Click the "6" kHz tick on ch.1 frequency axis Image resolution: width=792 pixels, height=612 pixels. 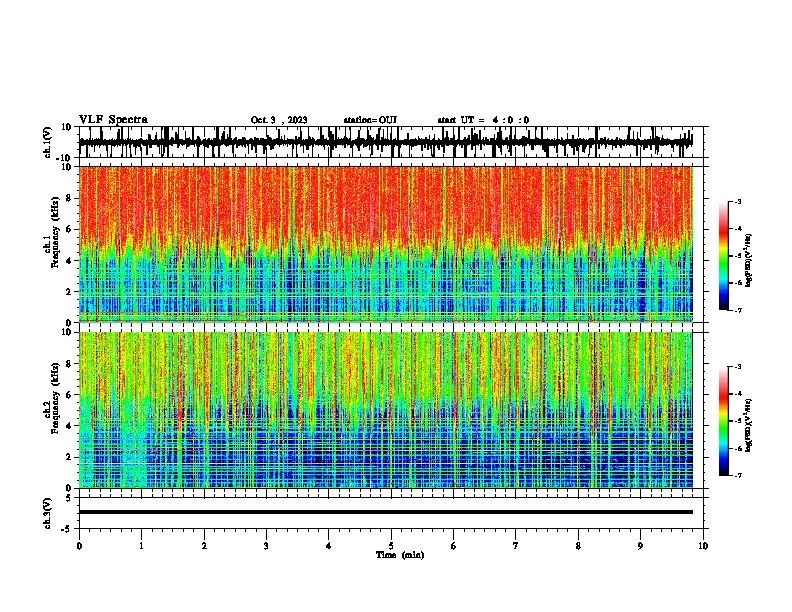pyautogui.click(x=70, y=229)
